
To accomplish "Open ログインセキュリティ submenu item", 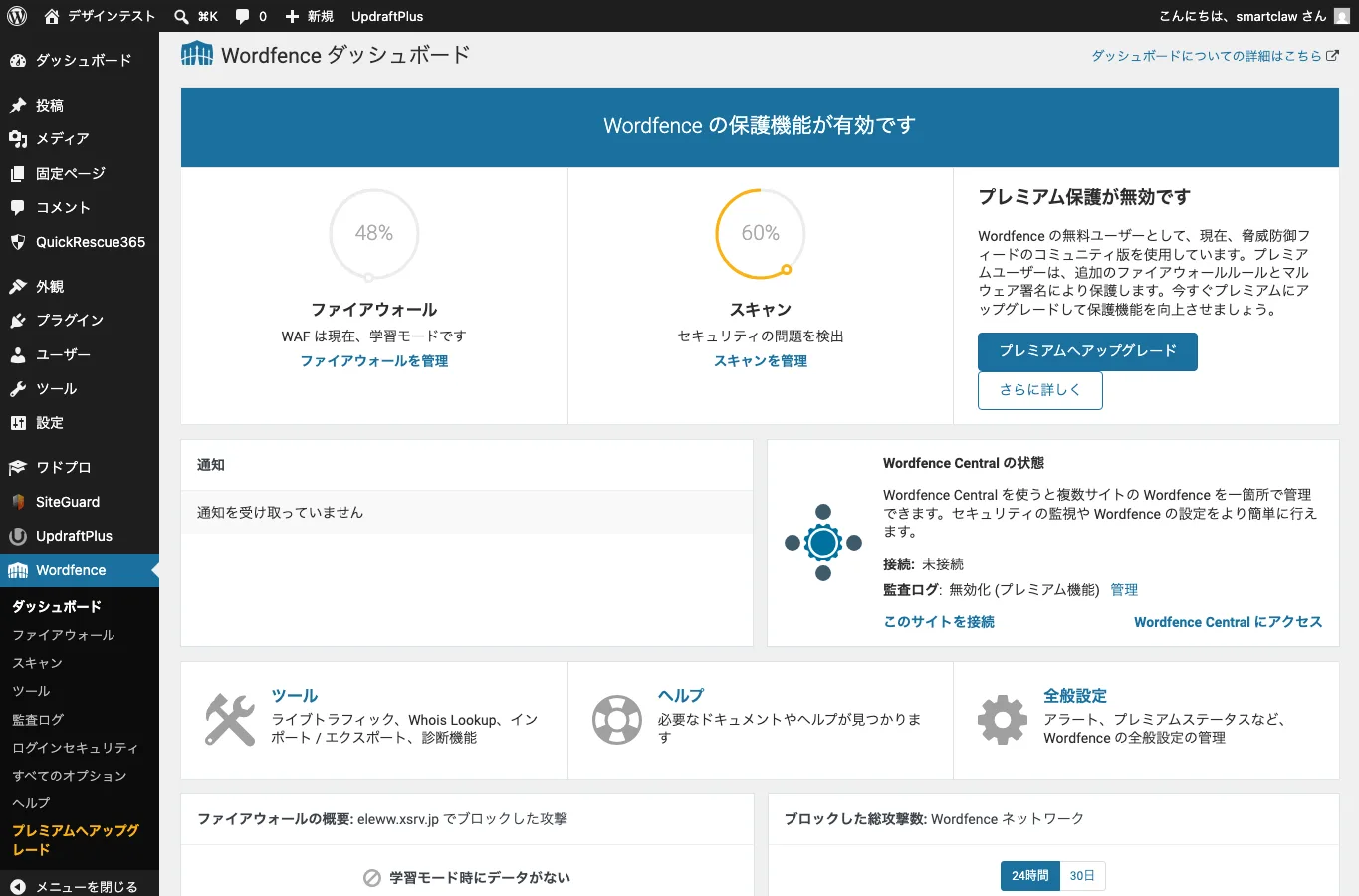I will (x=76, y=748).
